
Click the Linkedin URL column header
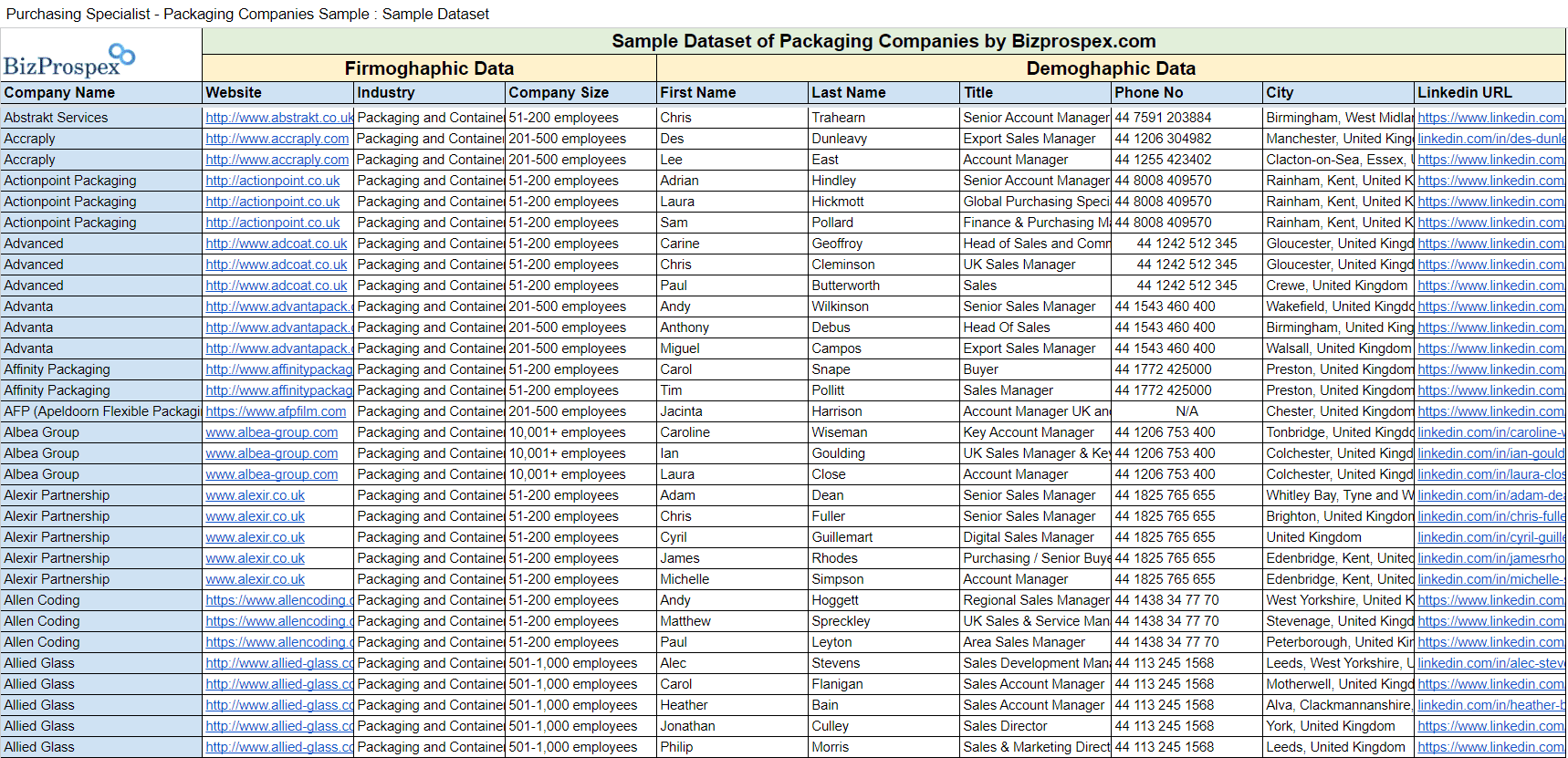(x=1490, y=92)
